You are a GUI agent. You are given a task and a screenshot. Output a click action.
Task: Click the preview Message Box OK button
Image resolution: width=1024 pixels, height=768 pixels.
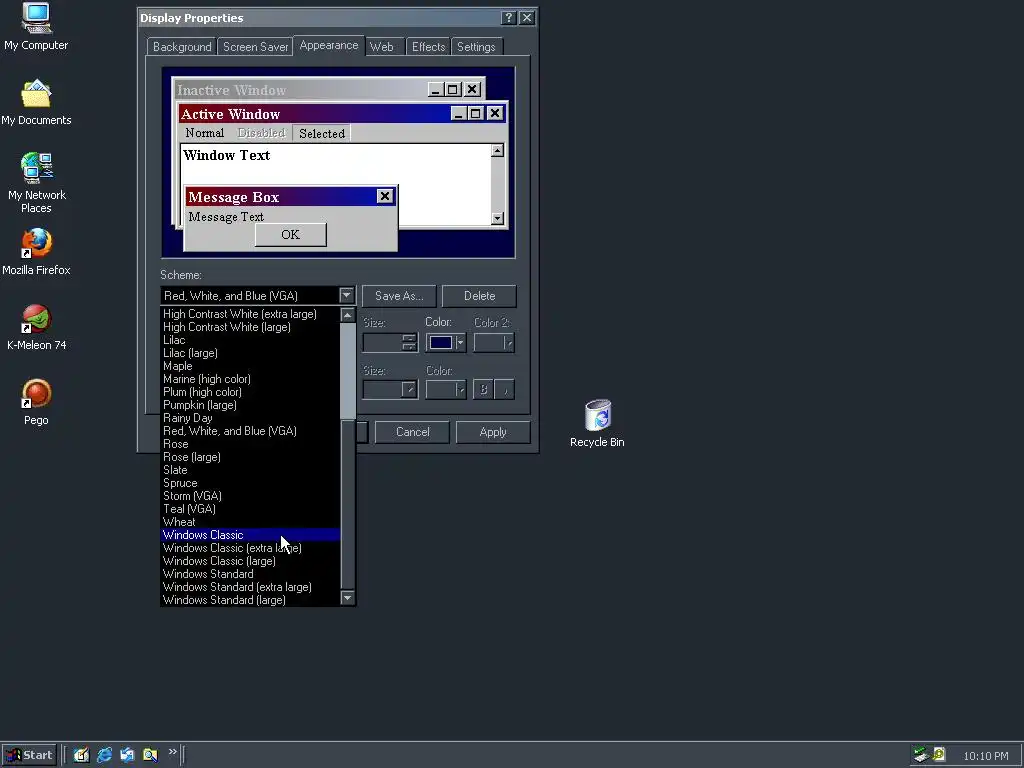tap(291, 234)
